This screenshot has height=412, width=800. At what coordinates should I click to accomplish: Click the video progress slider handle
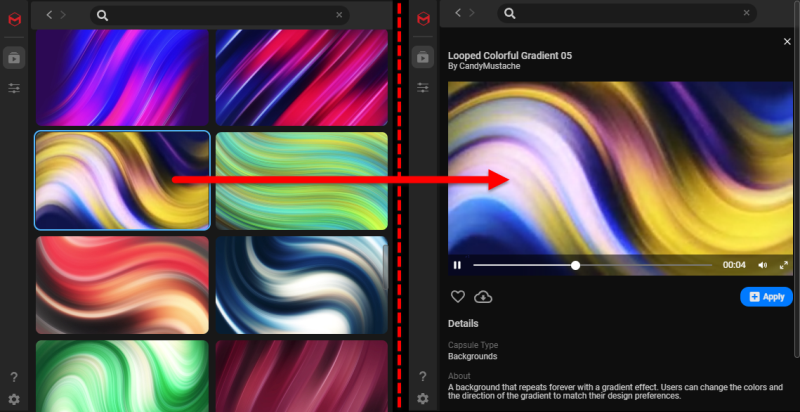click(576, 265)
